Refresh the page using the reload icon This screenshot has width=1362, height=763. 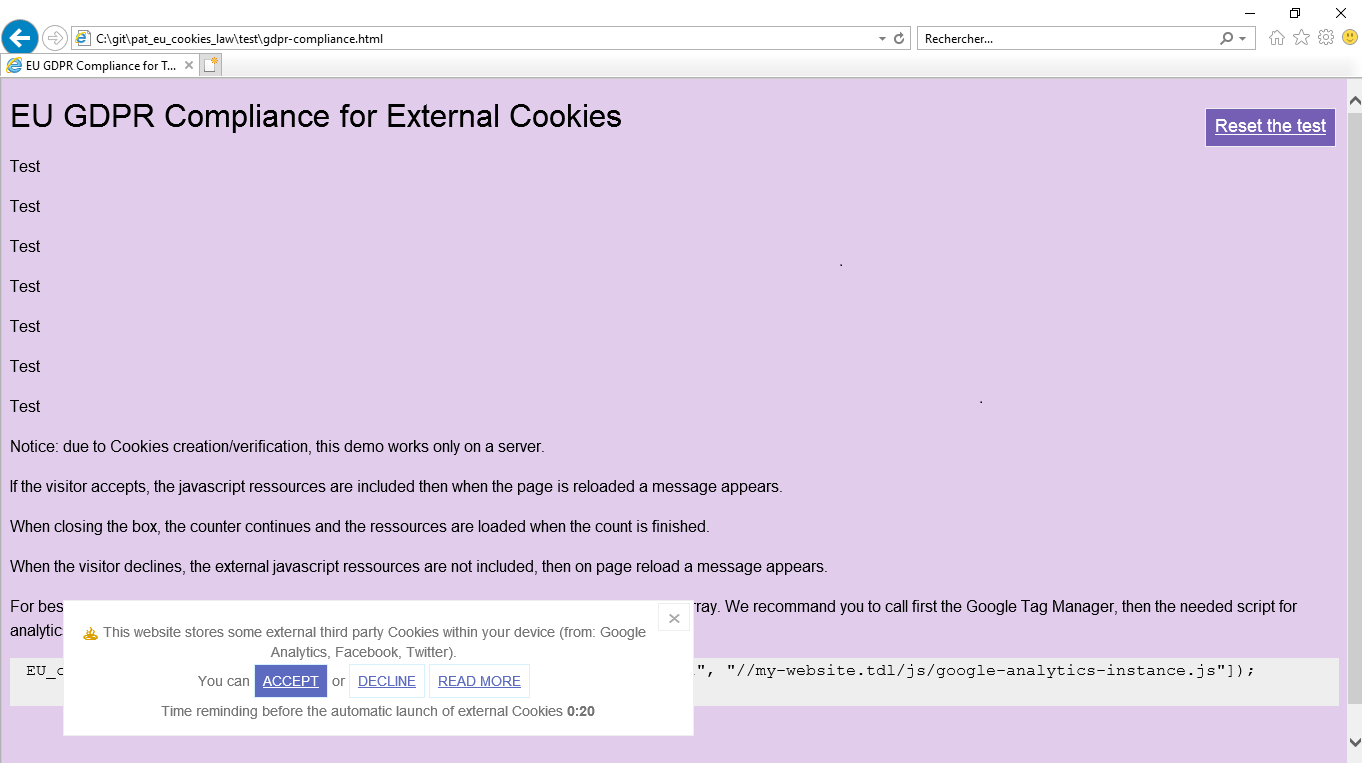point(899,39)
